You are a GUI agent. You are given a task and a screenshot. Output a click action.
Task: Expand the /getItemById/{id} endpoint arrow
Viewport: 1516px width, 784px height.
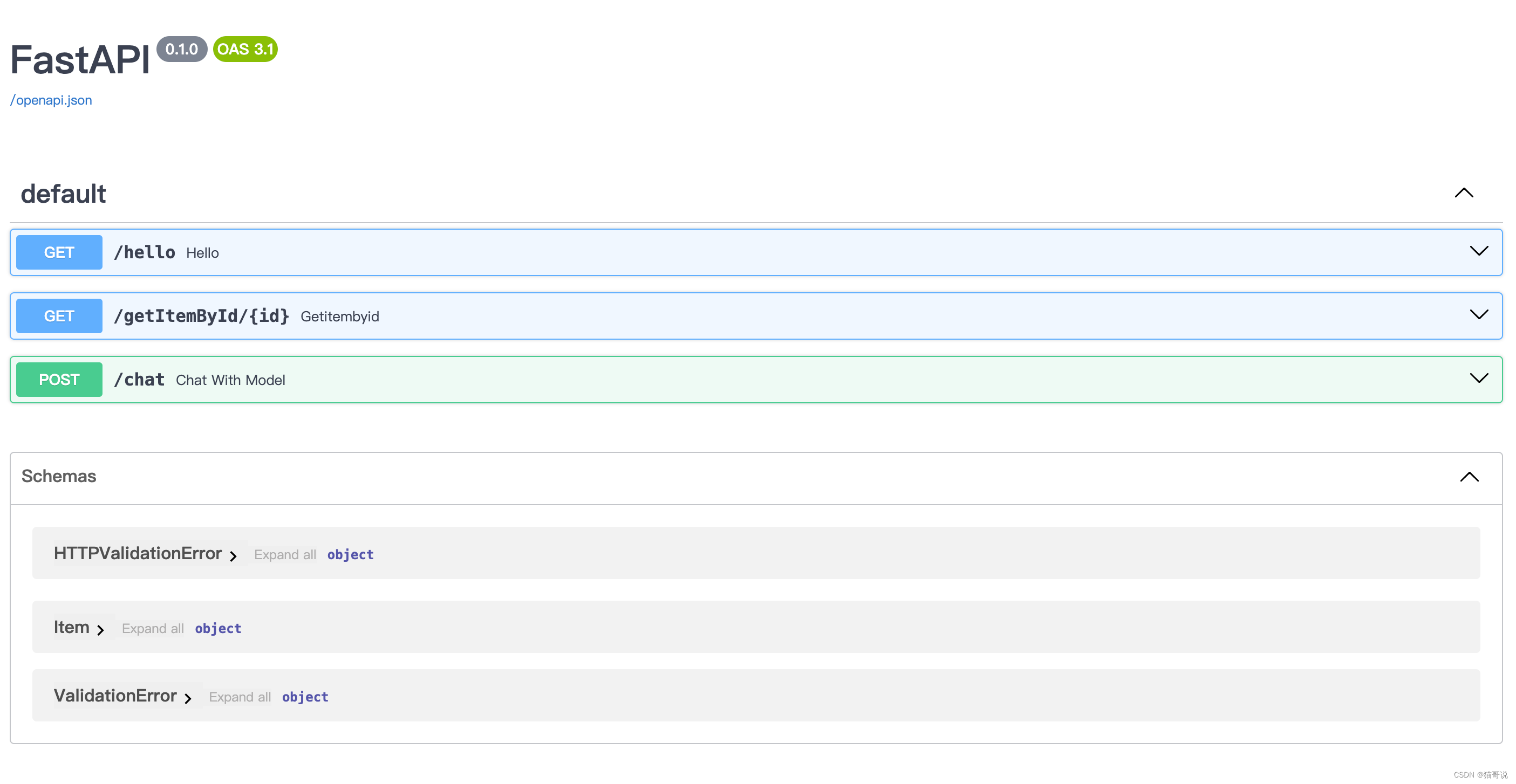1478,315
